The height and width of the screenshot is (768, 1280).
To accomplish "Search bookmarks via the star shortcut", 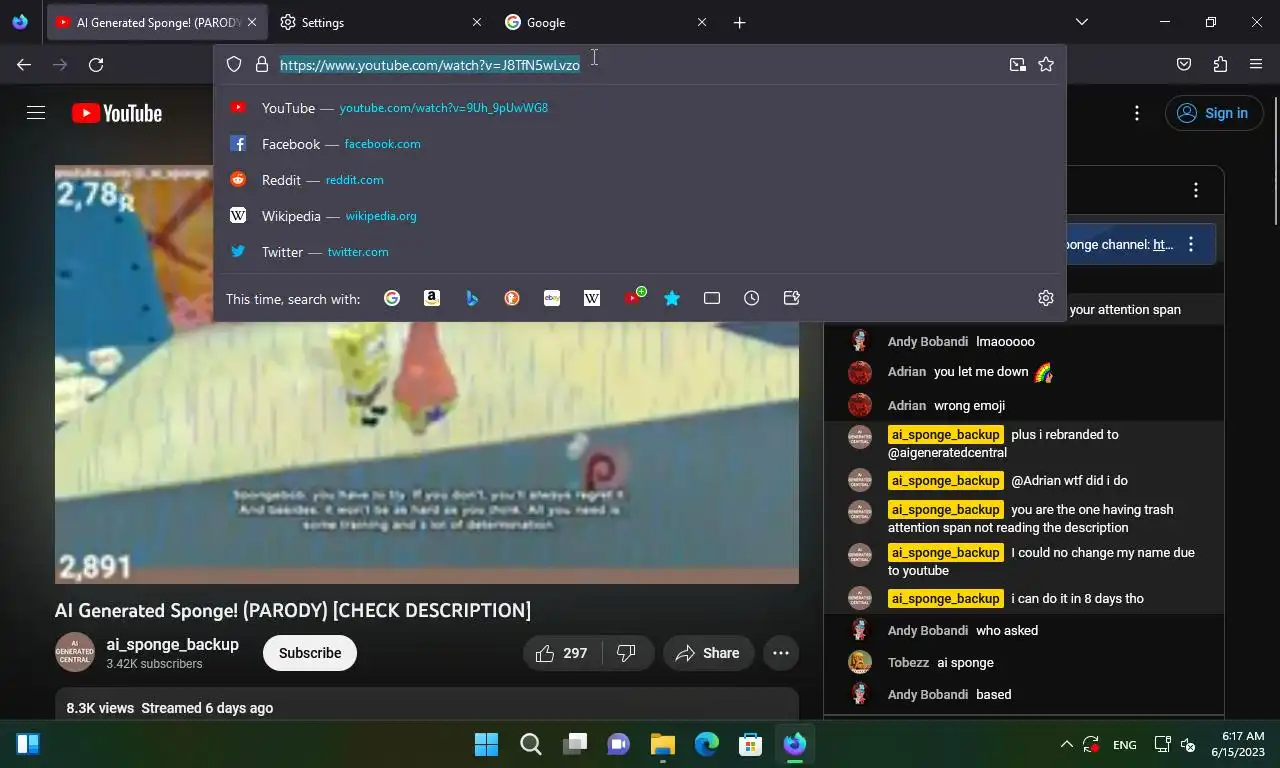I will [x=672, y=298].
